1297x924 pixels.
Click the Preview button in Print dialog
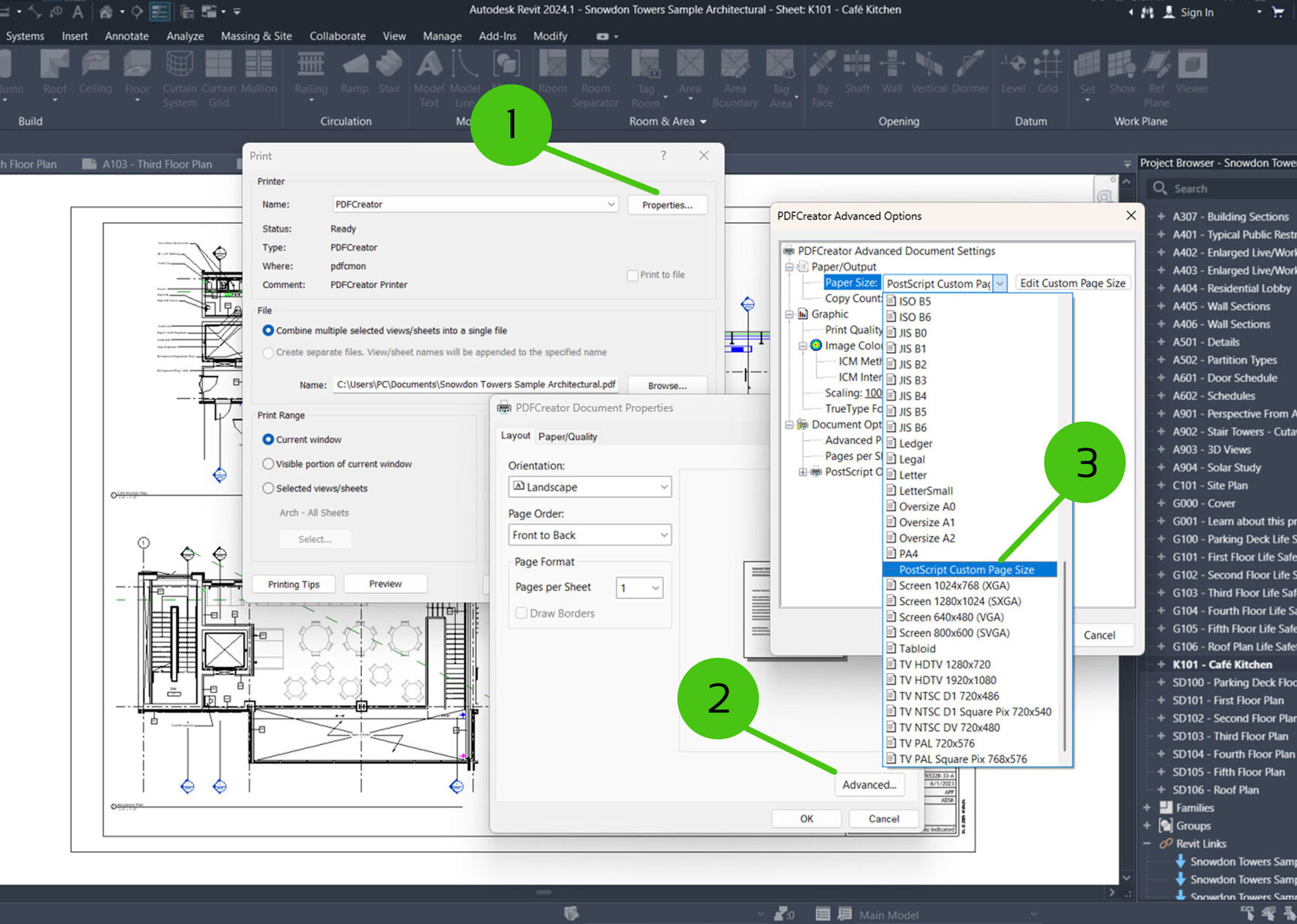385,584
